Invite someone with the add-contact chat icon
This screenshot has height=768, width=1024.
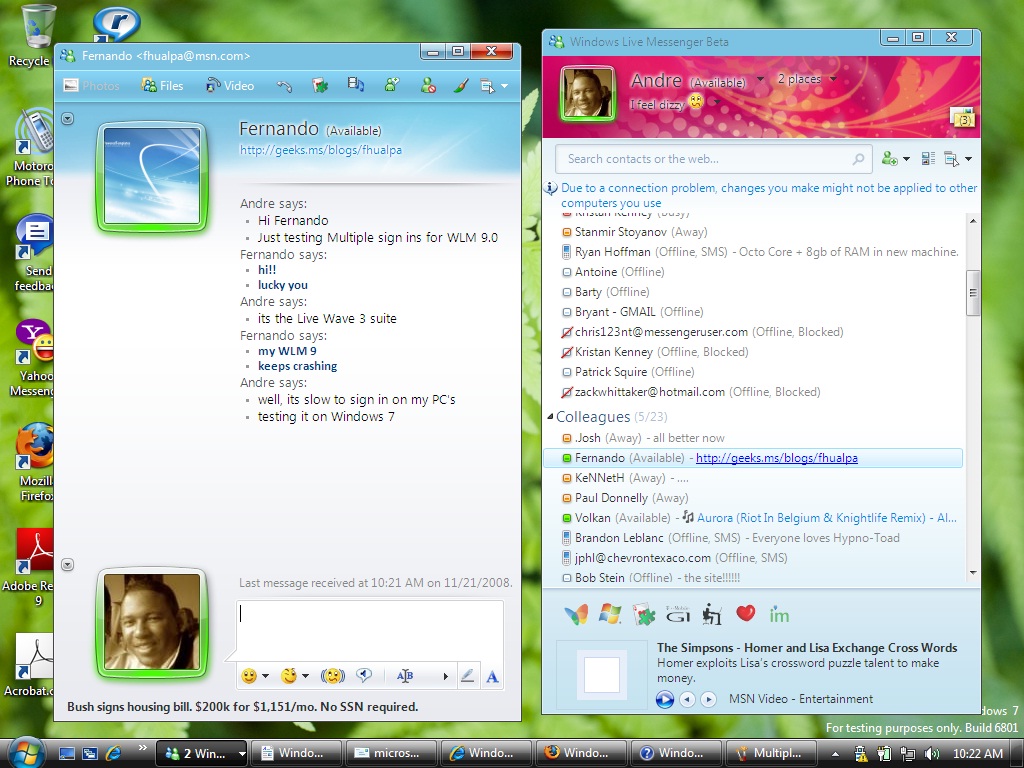[x=392, y=85]
